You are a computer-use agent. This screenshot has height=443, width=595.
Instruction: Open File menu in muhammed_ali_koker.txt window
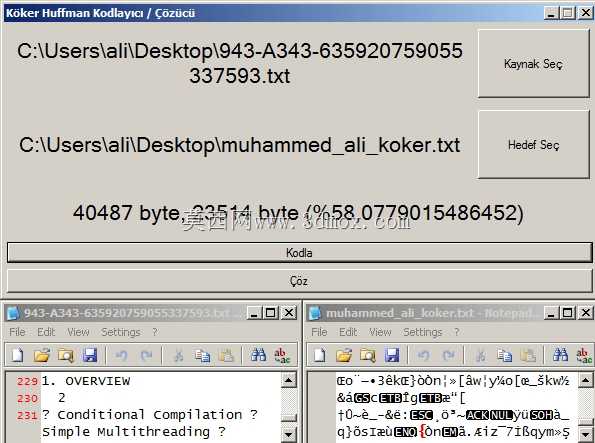tap(319, 332)
